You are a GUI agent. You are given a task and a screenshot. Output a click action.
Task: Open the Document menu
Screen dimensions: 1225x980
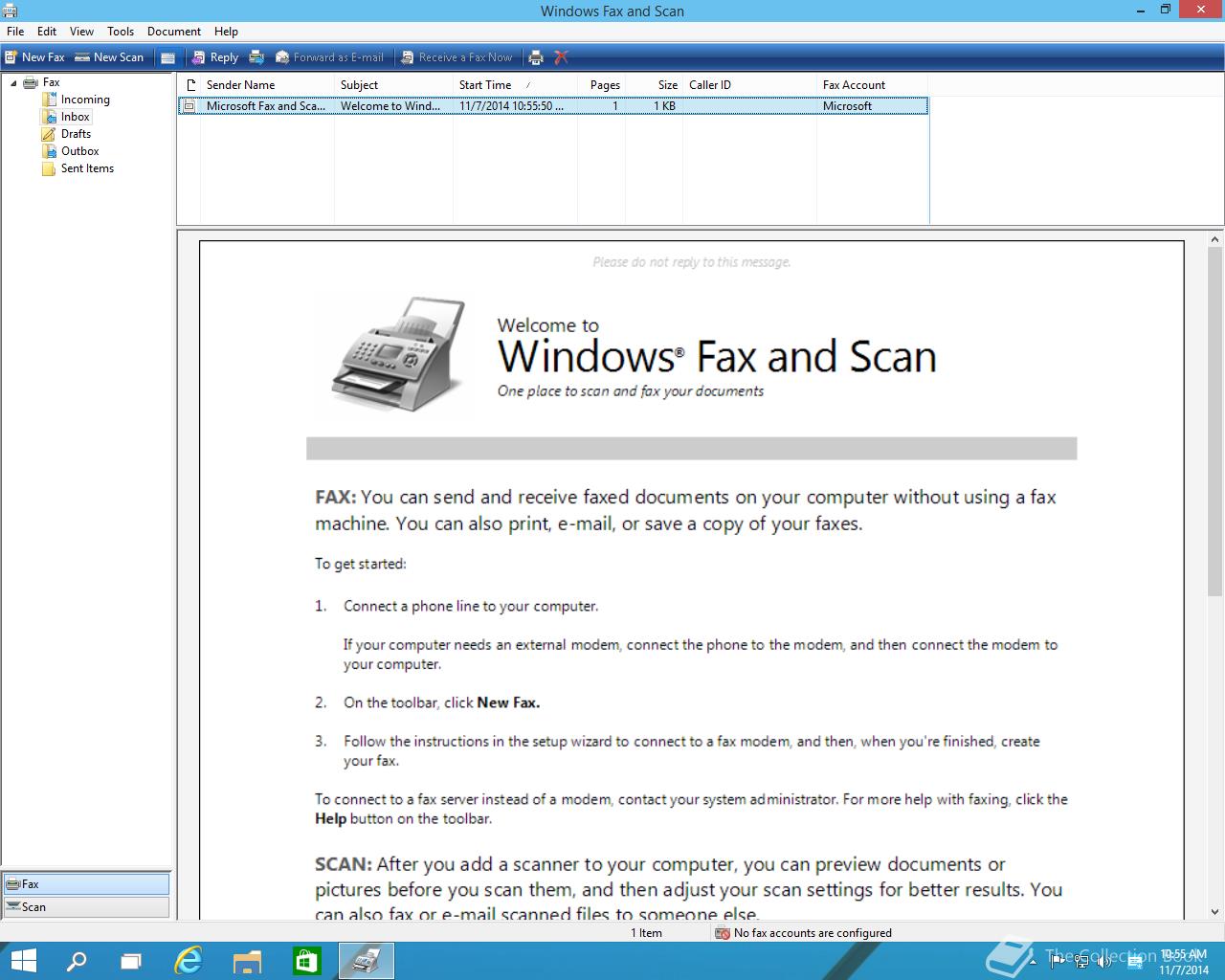pos(174,32)
